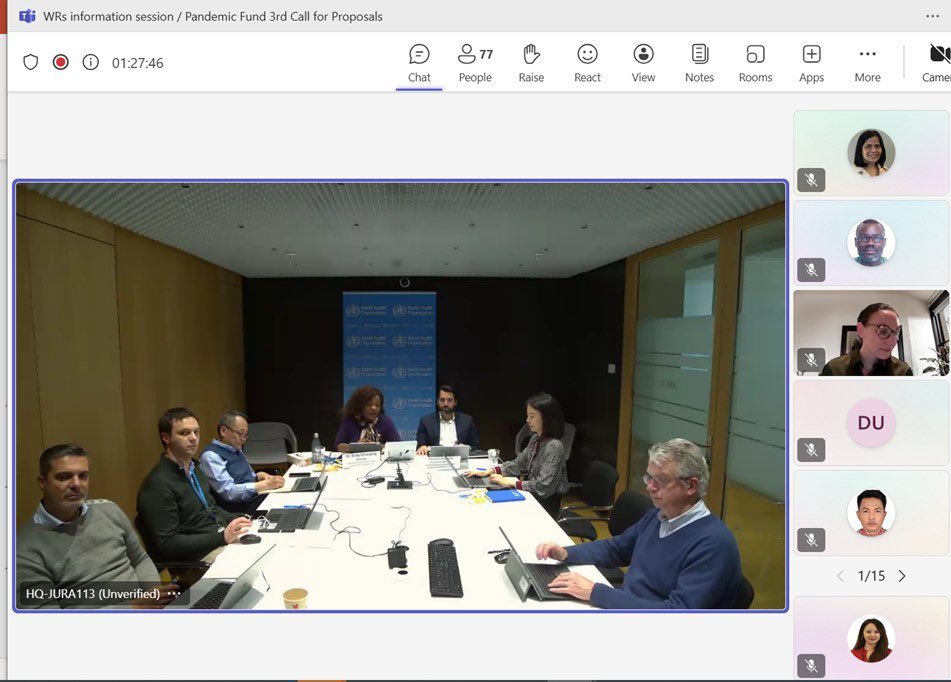
Task: Click the Teams logo in title bar
Action: [27, 16]
